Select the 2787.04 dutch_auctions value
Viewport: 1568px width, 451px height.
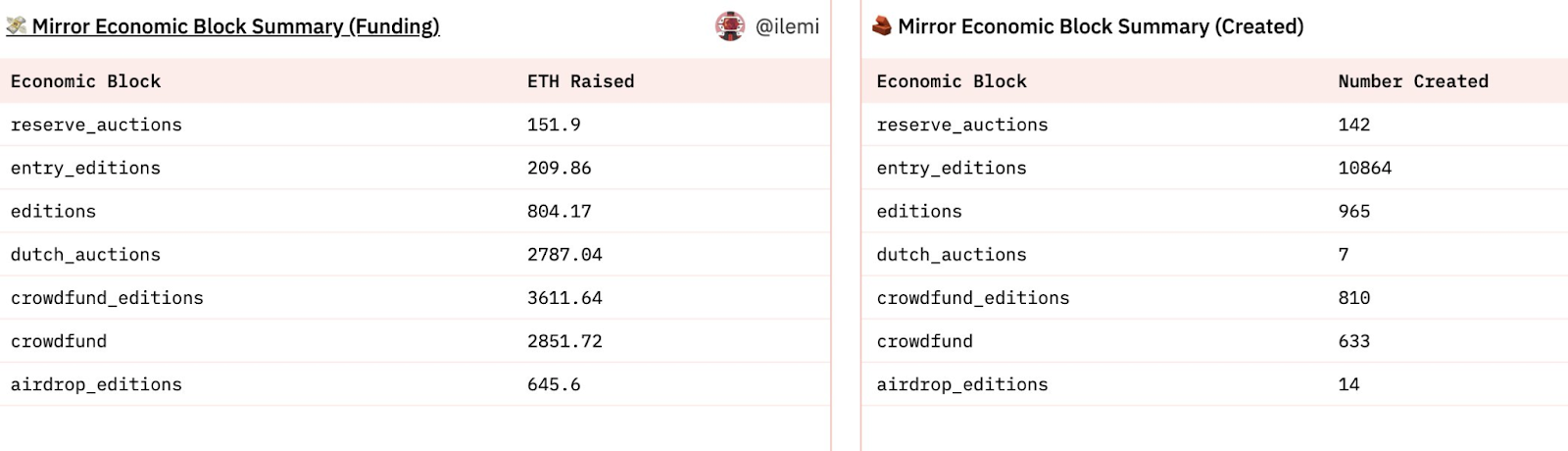[564, 254]
